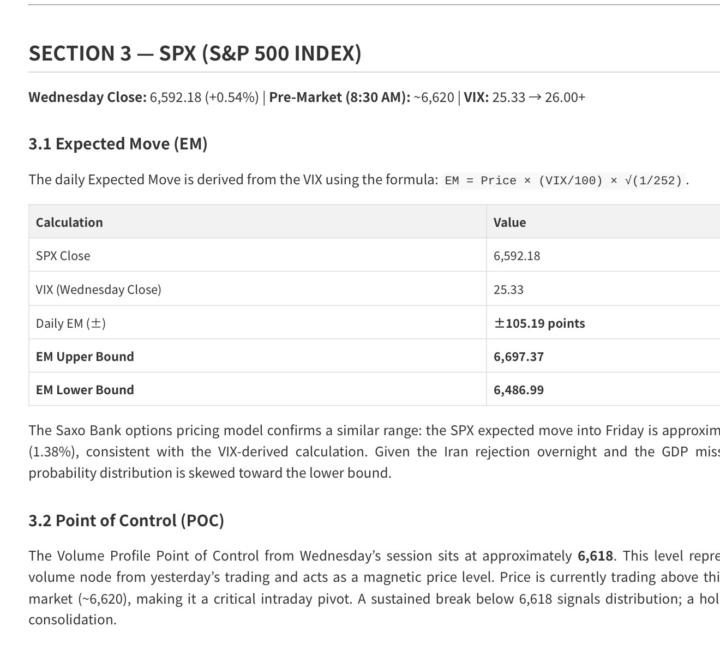Click the EM formula code snippet

point(563,180)
